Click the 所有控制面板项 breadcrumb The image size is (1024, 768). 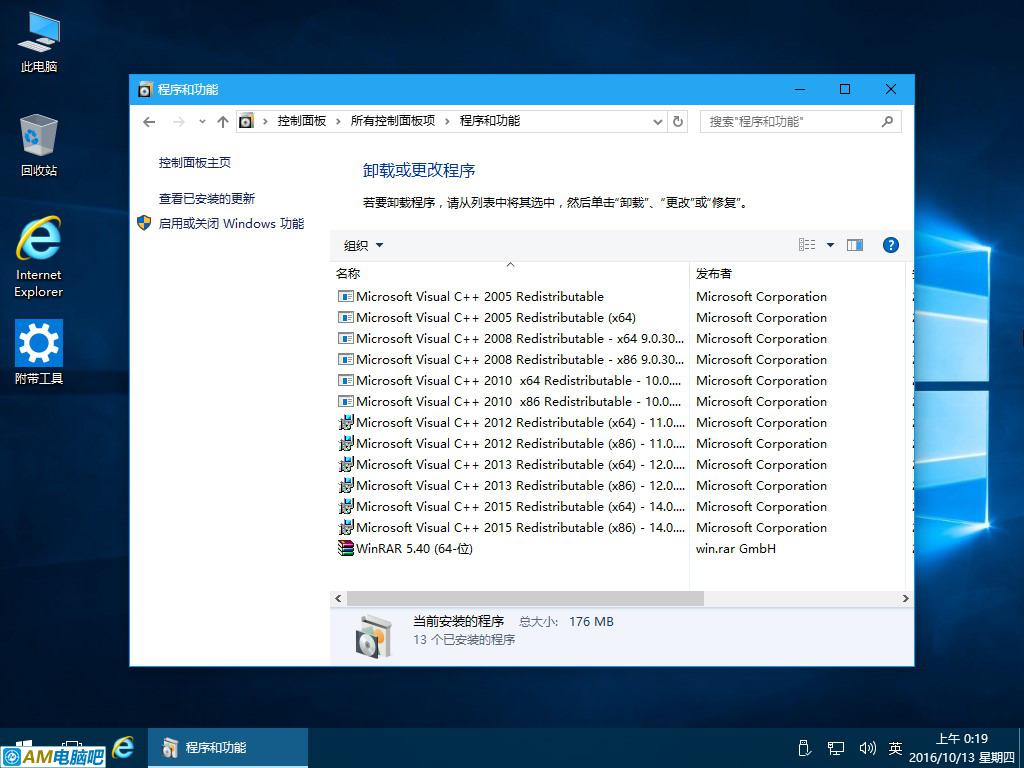(x=392, y=121)
